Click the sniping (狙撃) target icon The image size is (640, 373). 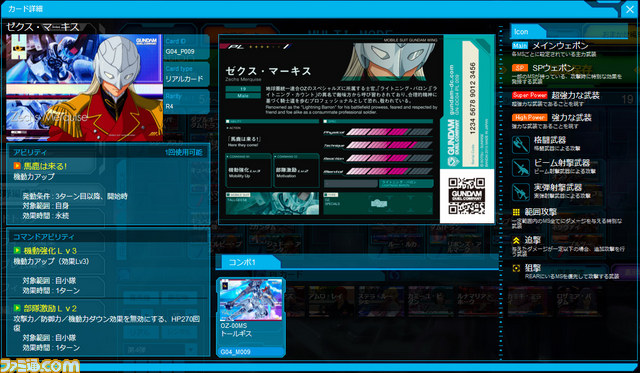[516, 268]
